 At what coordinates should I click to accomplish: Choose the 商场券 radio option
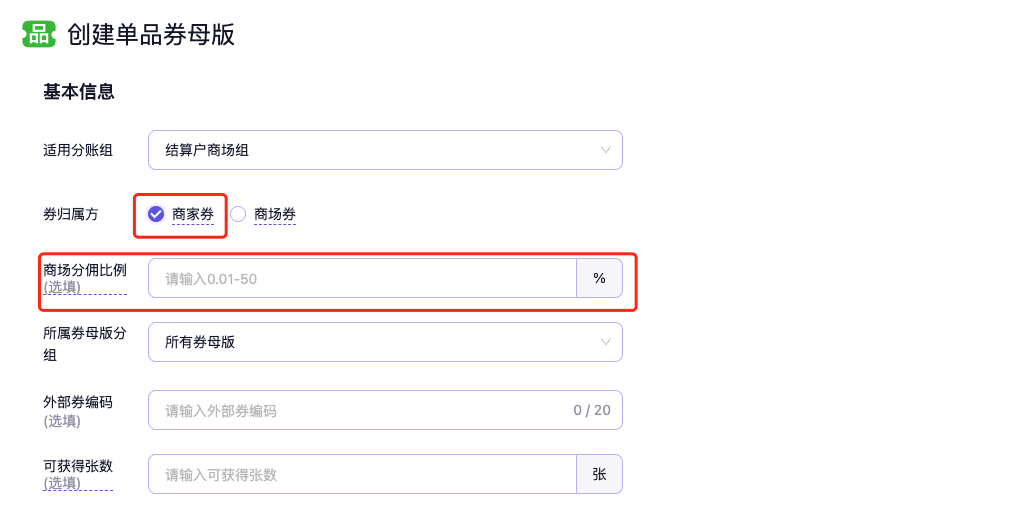[x=238, y=214]
